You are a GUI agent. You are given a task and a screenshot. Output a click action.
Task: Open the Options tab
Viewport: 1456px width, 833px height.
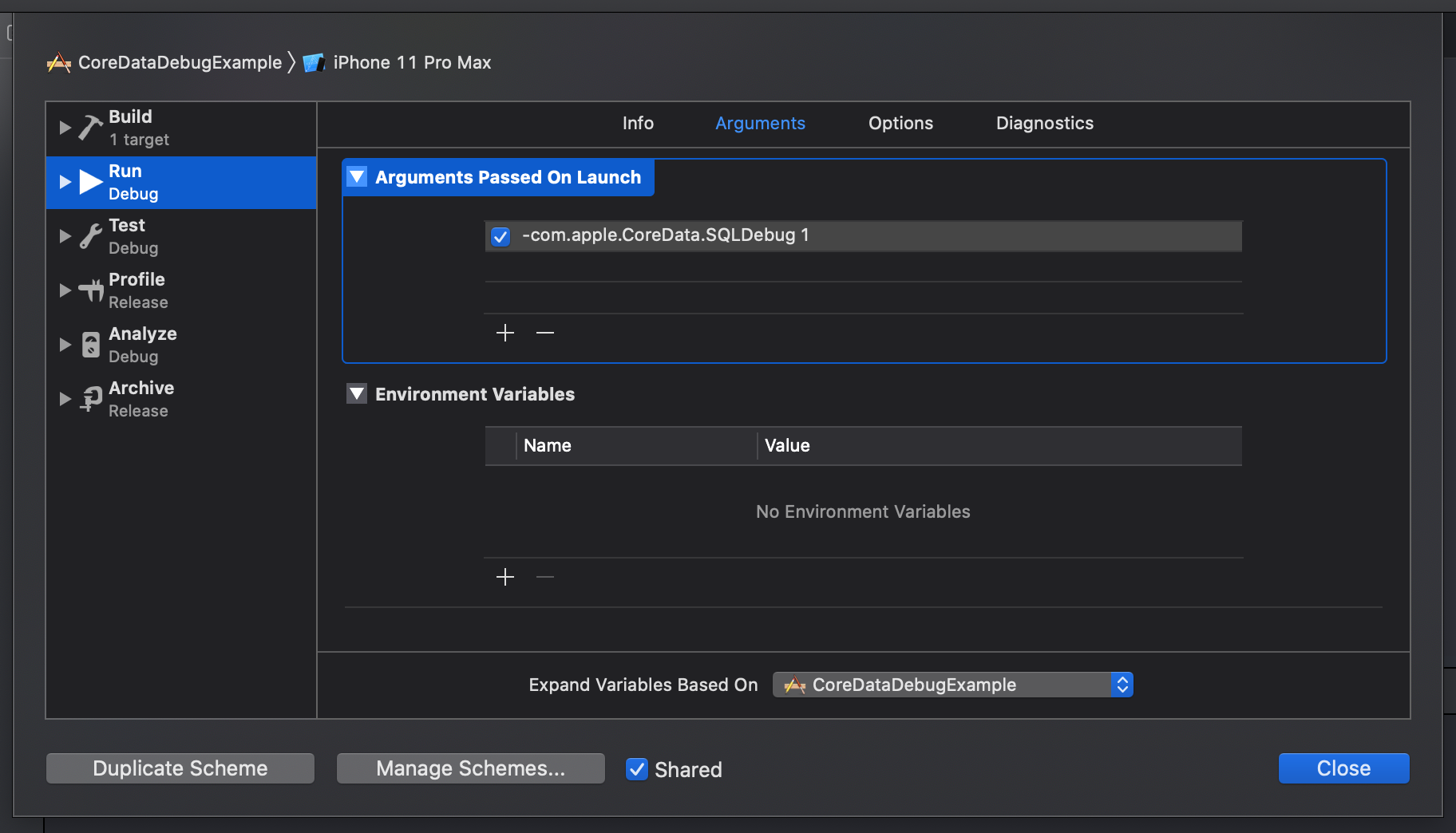[x=900, y=123]
